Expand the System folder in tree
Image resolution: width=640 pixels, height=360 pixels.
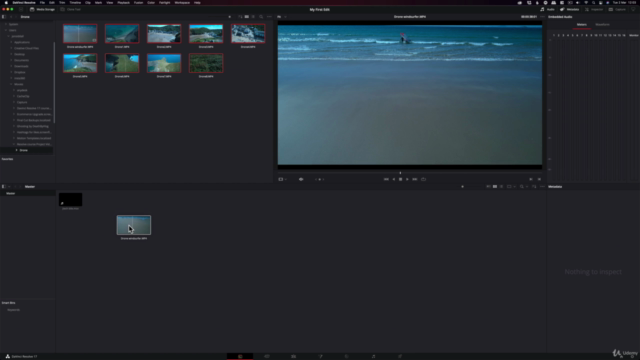tap(6, 24)
